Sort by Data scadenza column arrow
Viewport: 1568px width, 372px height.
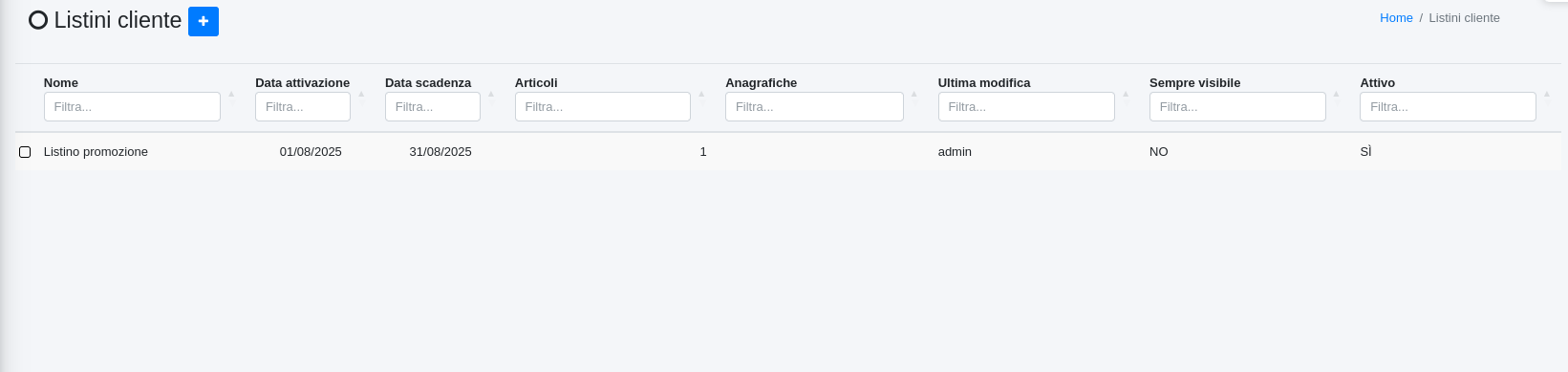point(491,94)
